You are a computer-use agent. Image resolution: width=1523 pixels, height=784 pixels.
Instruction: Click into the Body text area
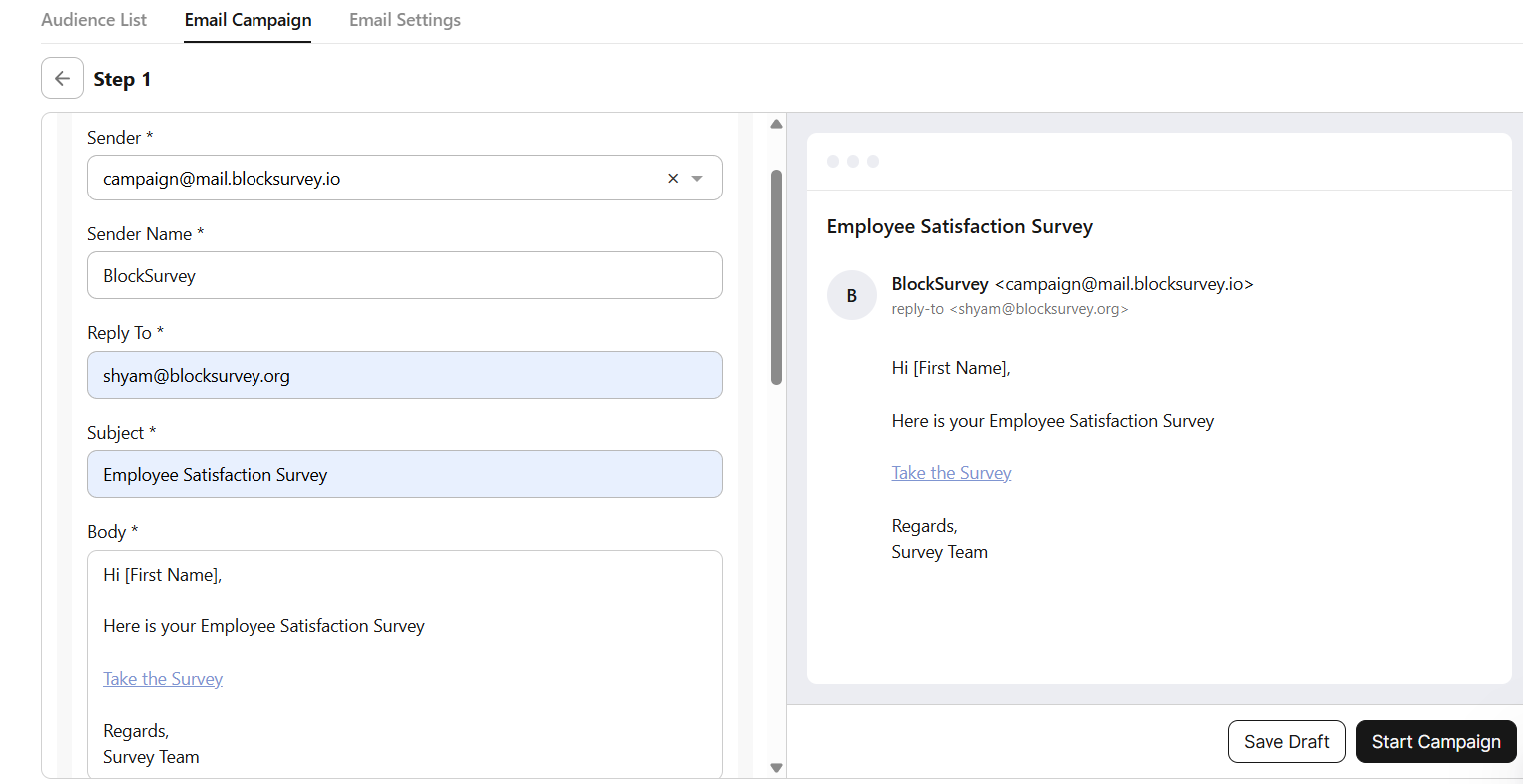tap(404, 664)
